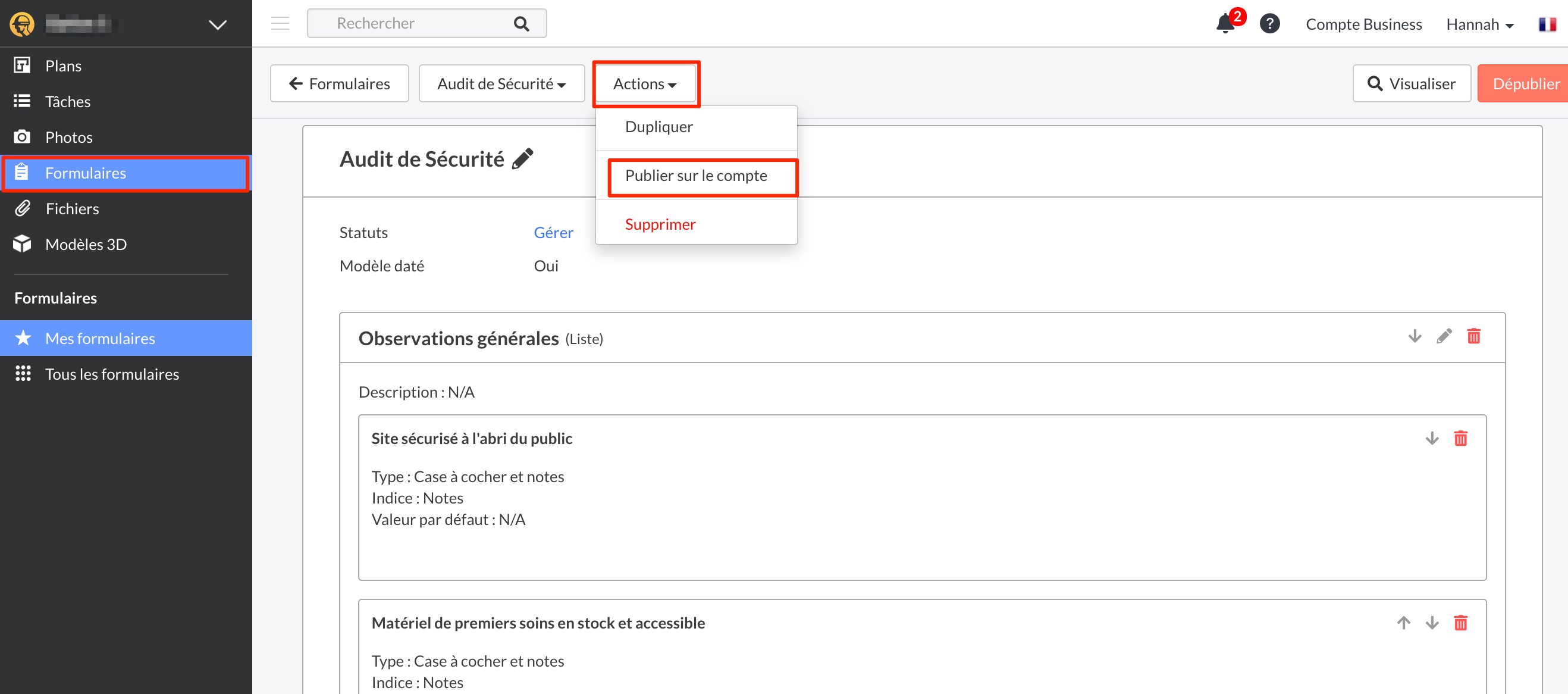
Task: Select Formulaires in the main sidebar
Action: pos(126,173)
